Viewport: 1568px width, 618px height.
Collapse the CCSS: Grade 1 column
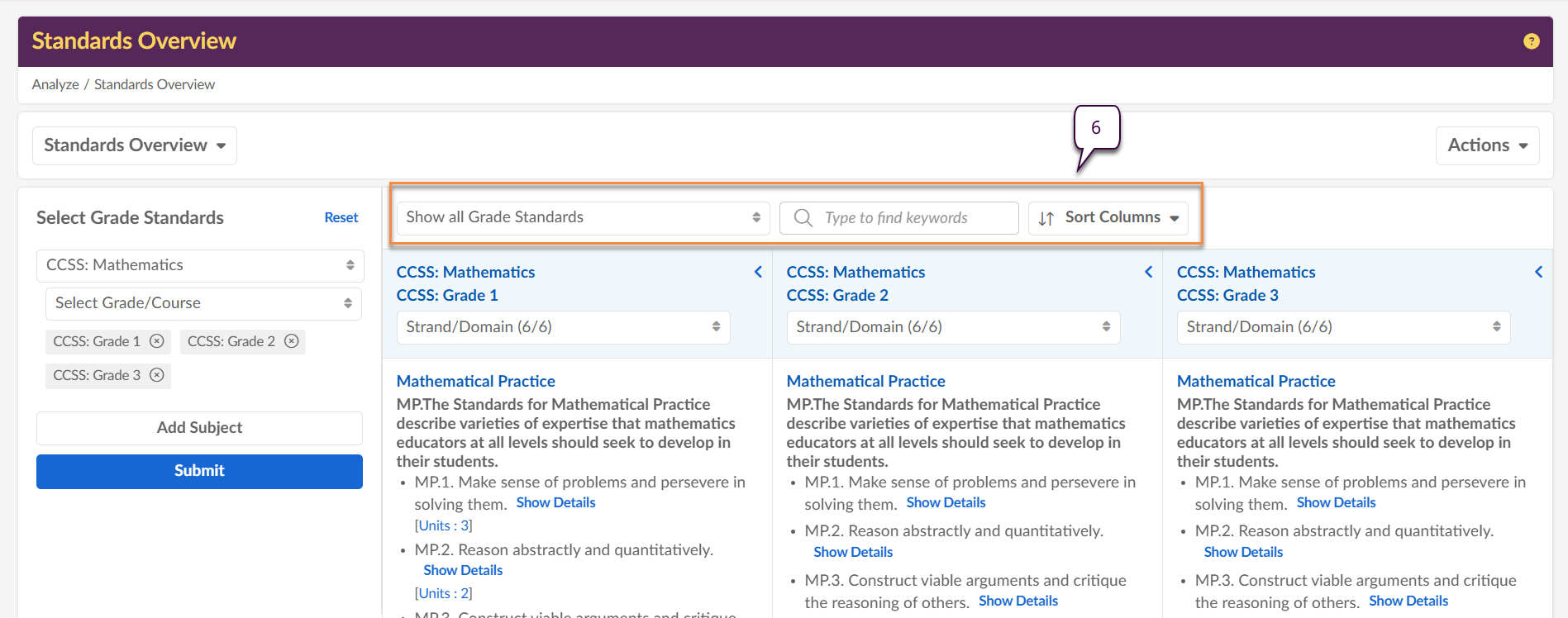(x=758, y=272)
